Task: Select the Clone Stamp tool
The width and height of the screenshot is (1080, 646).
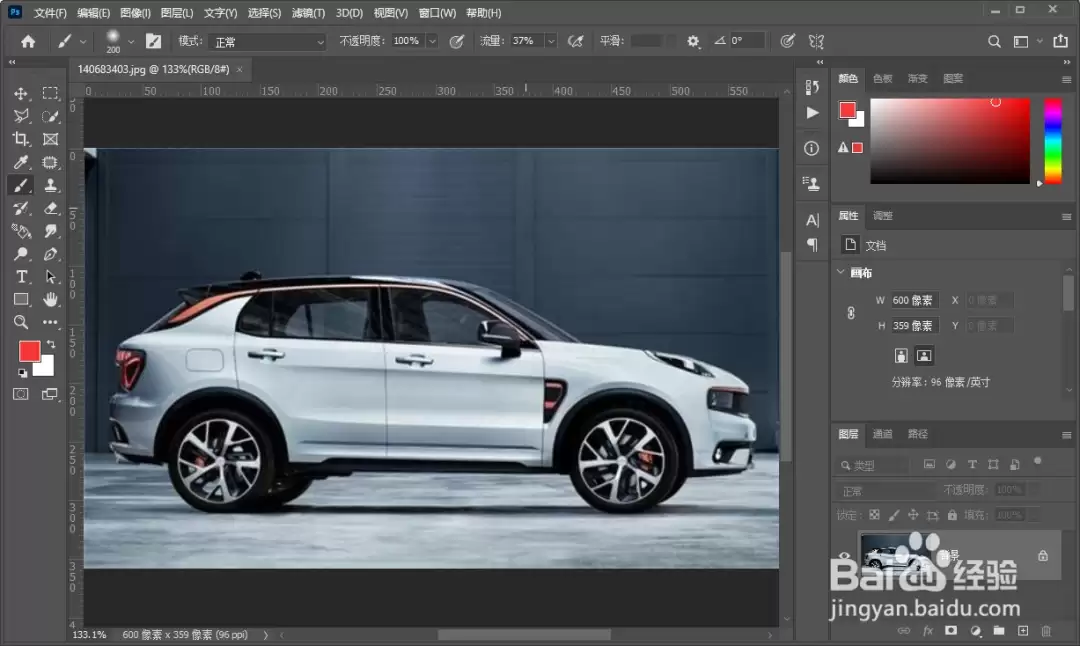Action: [x=50, y=185]
